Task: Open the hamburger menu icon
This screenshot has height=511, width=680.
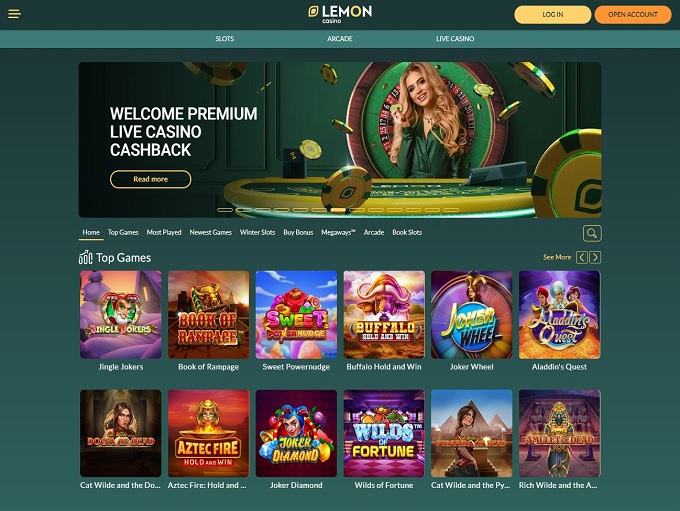Action: click(x=14, y=14)
